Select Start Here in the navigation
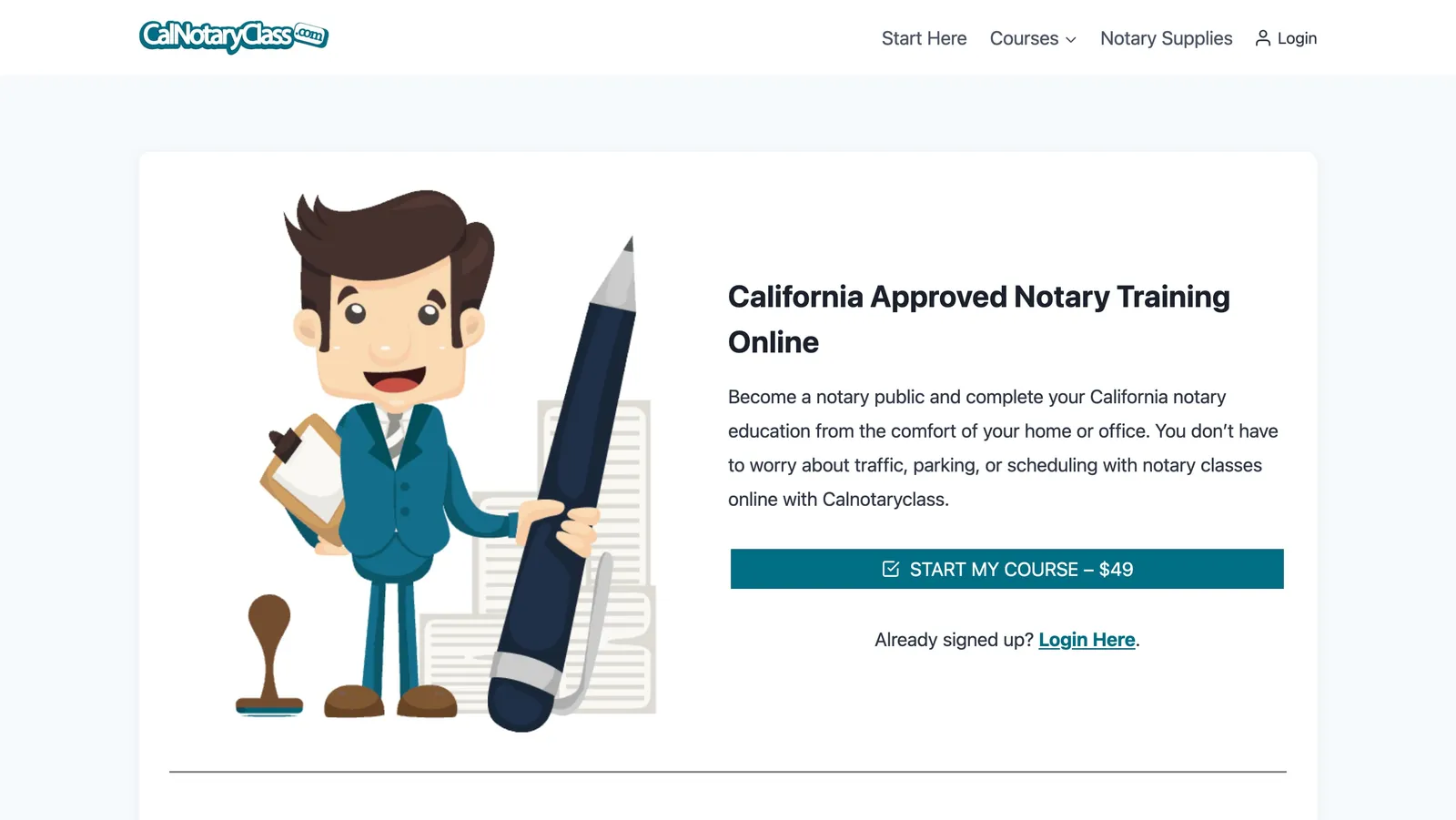This screenshot has width=1456, height=820. click(924, 38)
